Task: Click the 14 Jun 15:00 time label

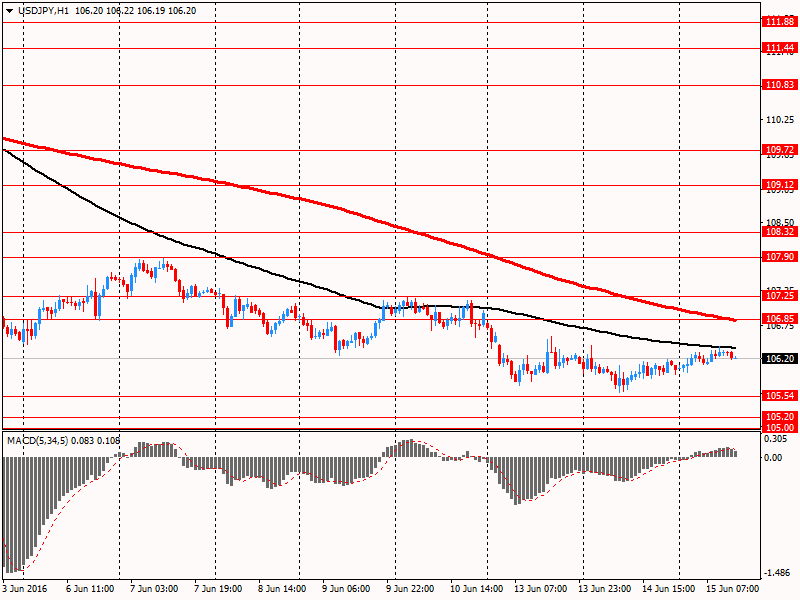Action: coord(668,589)
